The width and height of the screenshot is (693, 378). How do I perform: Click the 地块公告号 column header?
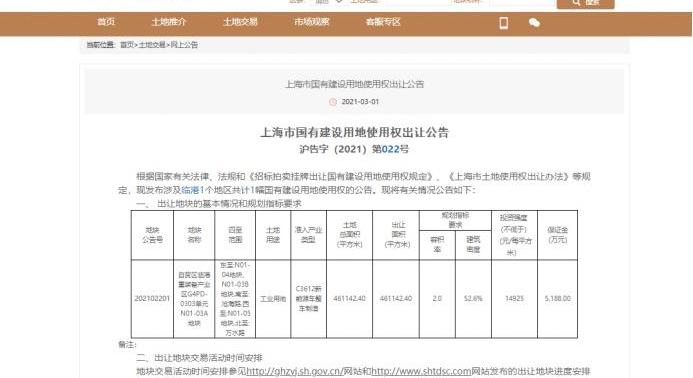click(152, 235)
